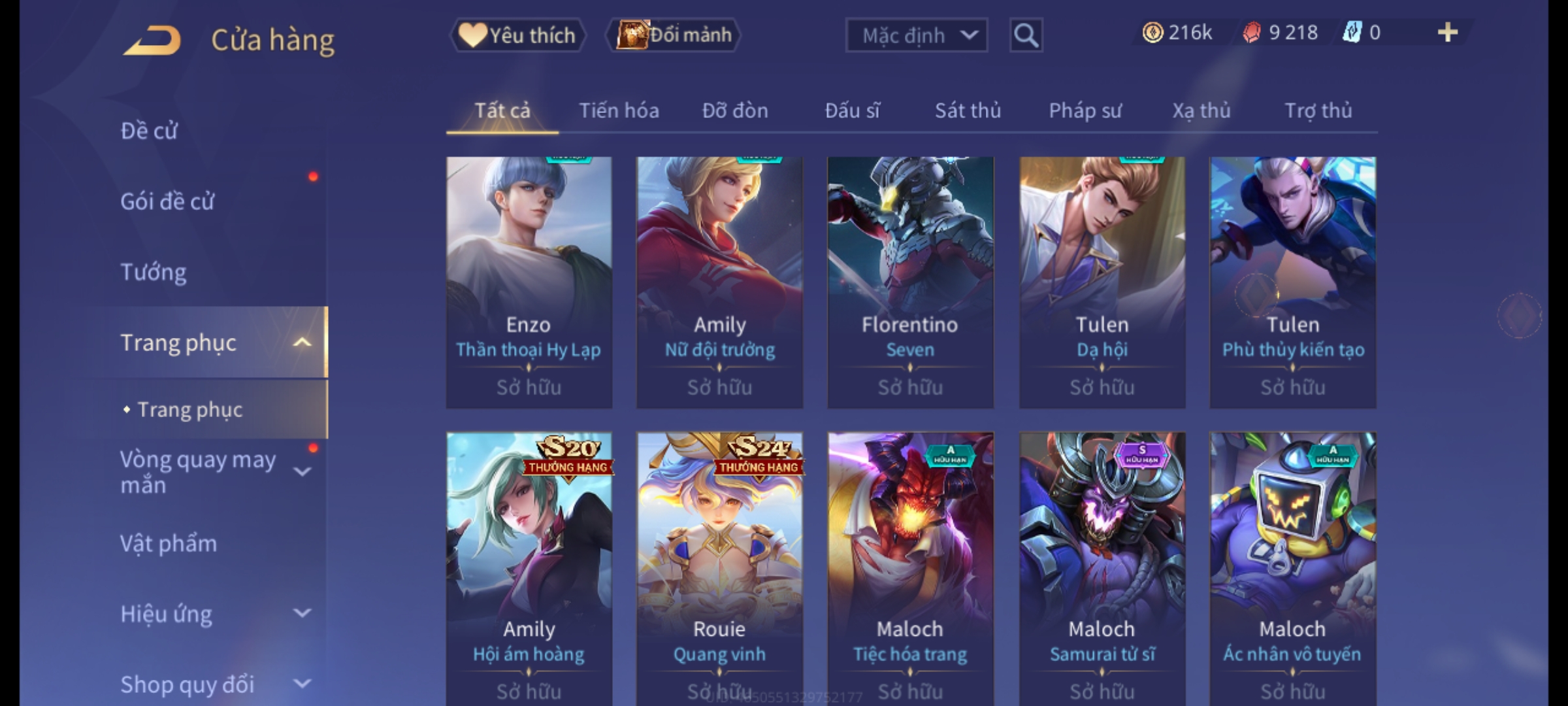Switch to the Sát thủ tab
The width and height of the screenshot is (1568, 706).
pyautogui.click(x=968, y=110)
